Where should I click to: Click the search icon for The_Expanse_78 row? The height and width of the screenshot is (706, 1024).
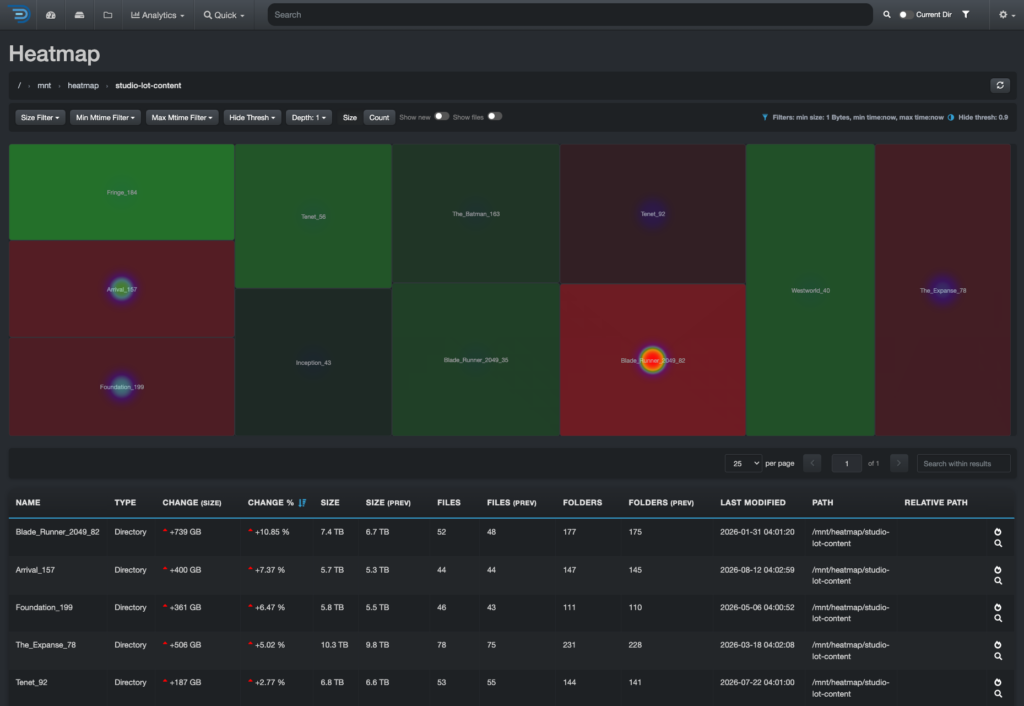998,656
